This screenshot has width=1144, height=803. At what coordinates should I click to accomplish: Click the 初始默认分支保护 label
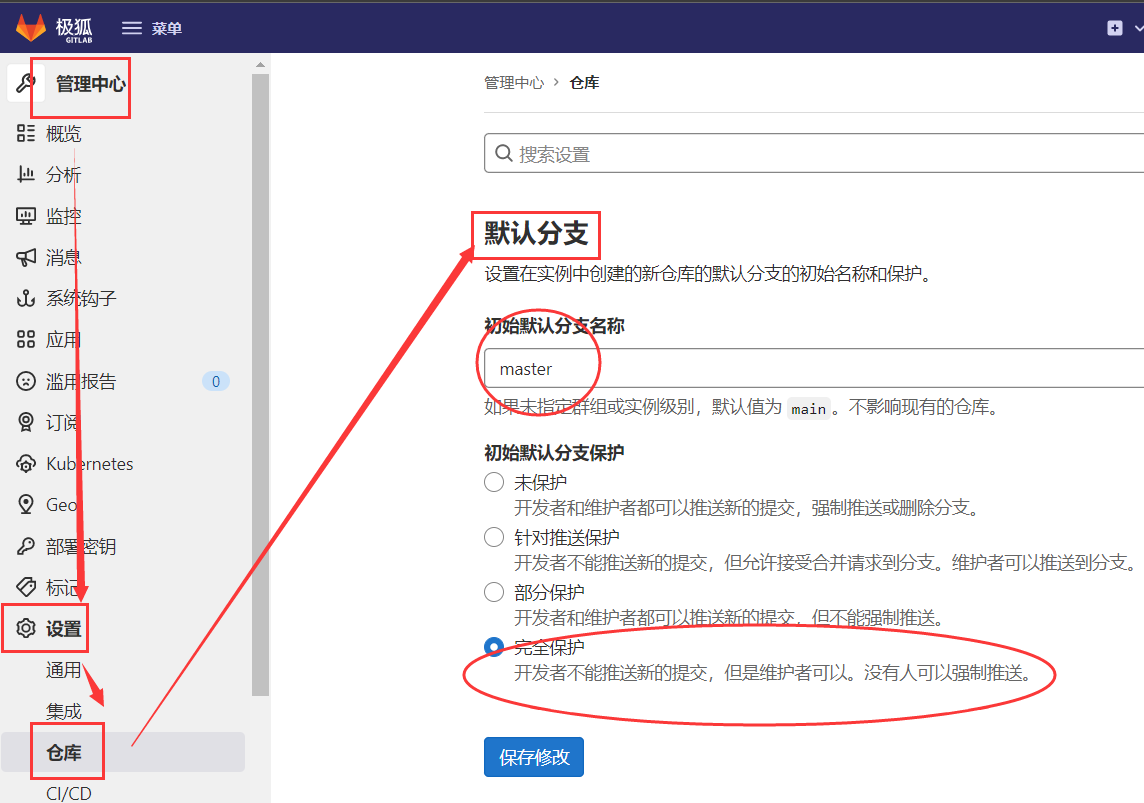554,453
